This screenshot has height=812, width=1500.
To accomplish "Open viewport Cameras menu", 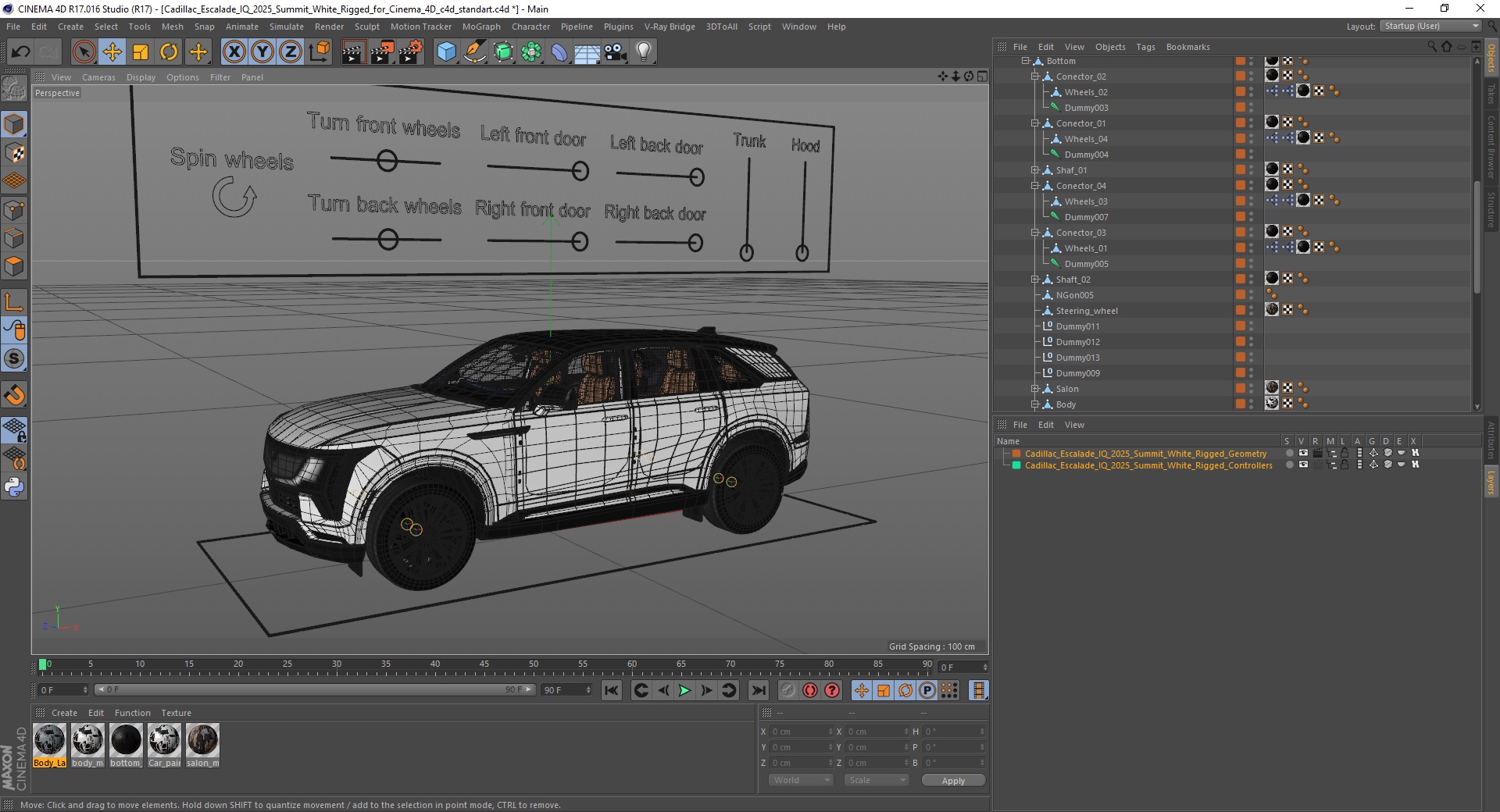I will click(98, 77).
